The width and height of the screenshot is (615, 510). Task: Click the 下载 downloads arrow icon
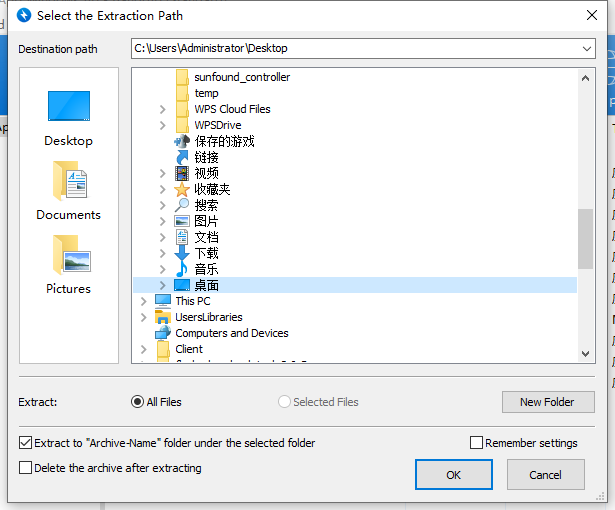(182, 253)
